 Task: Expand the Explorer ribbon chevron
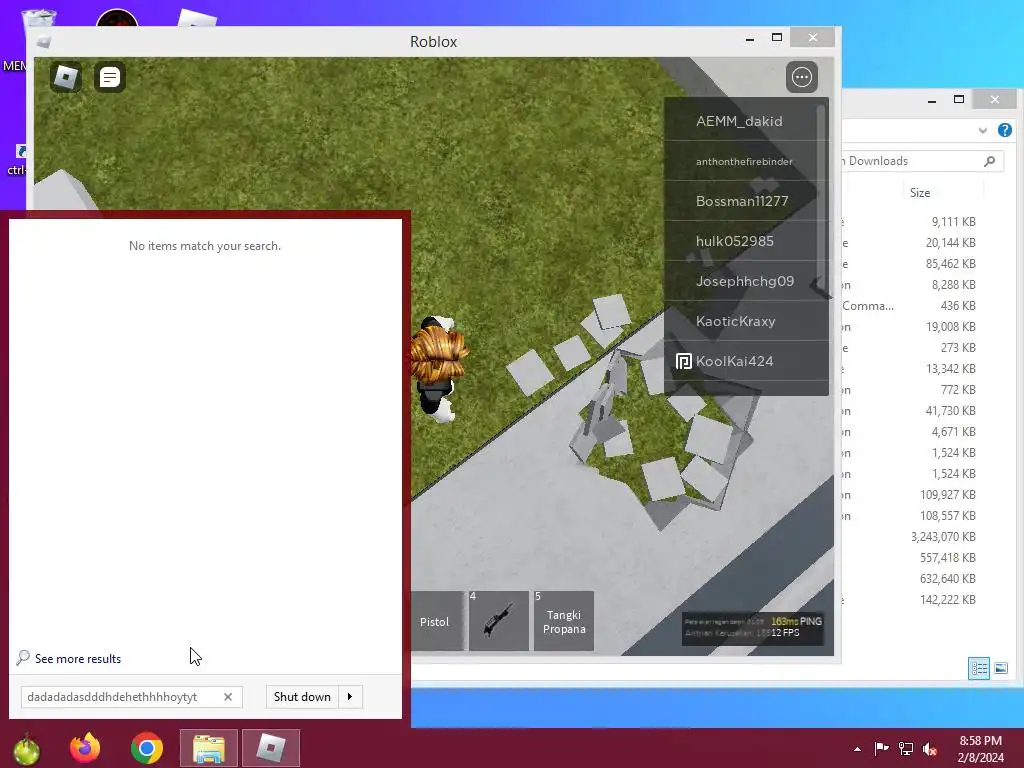[982, 131]
